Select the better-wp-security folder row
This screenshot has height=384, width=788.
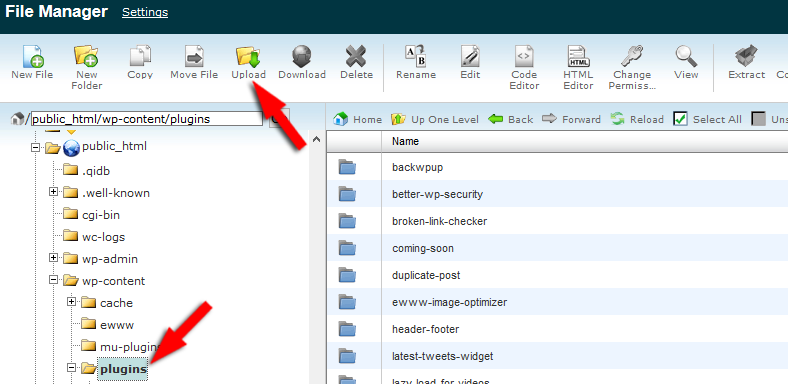point(557,194)
